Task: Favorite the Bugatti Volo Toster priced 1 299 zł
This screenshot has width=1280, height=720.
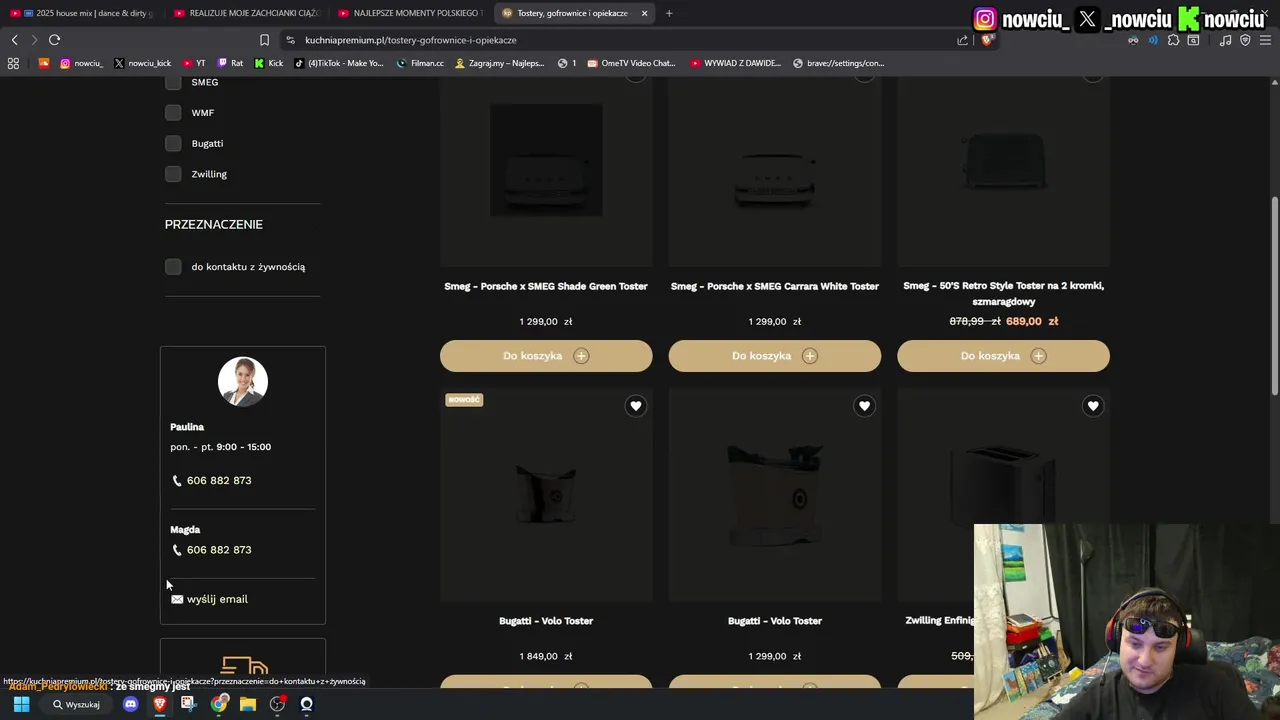Action: [864, 406]
